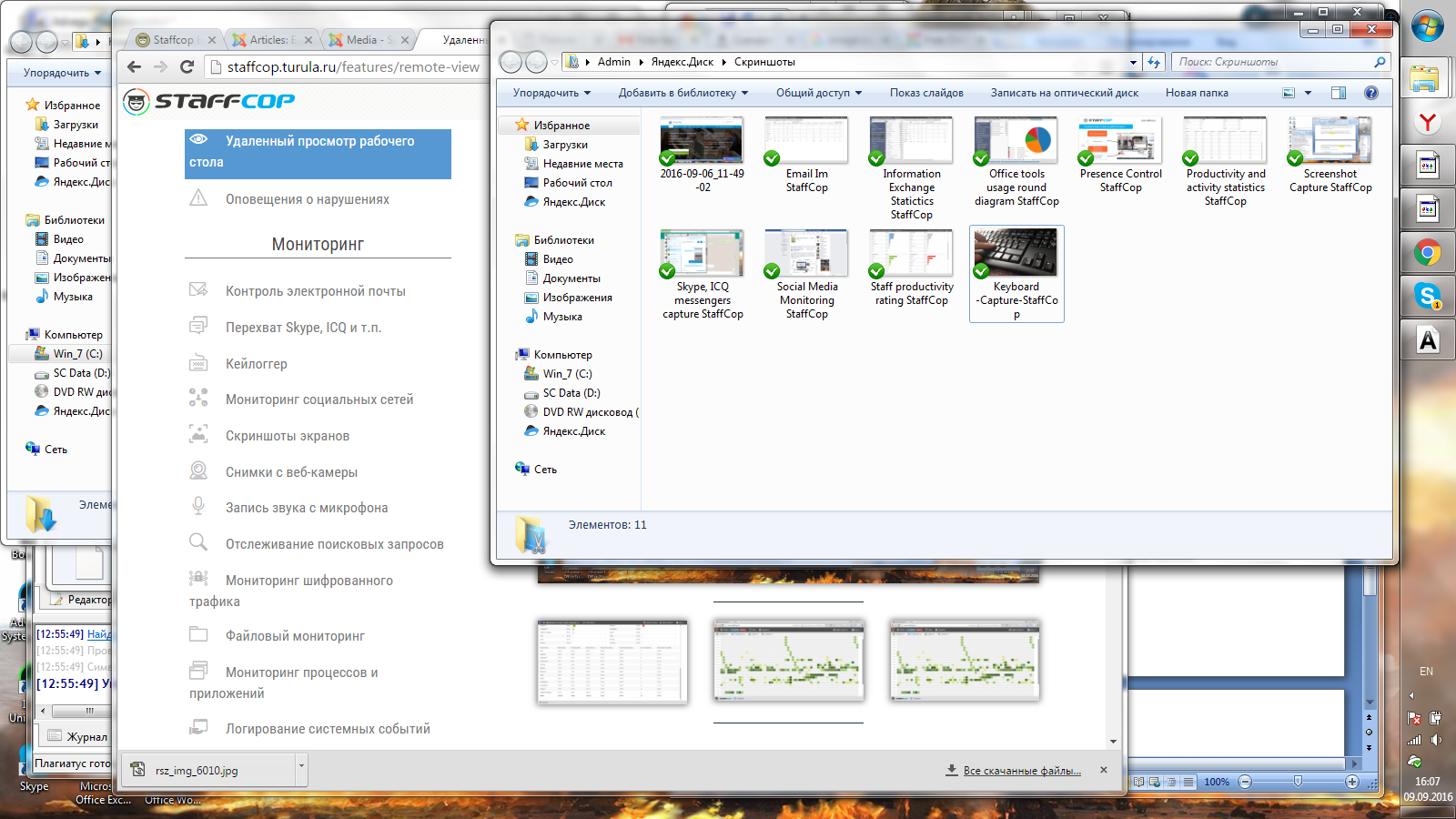Image resolution: width=1456 pixels, height=819 pixels.
Task: Click the file monitoring folder icon
Action: point(198,634)
